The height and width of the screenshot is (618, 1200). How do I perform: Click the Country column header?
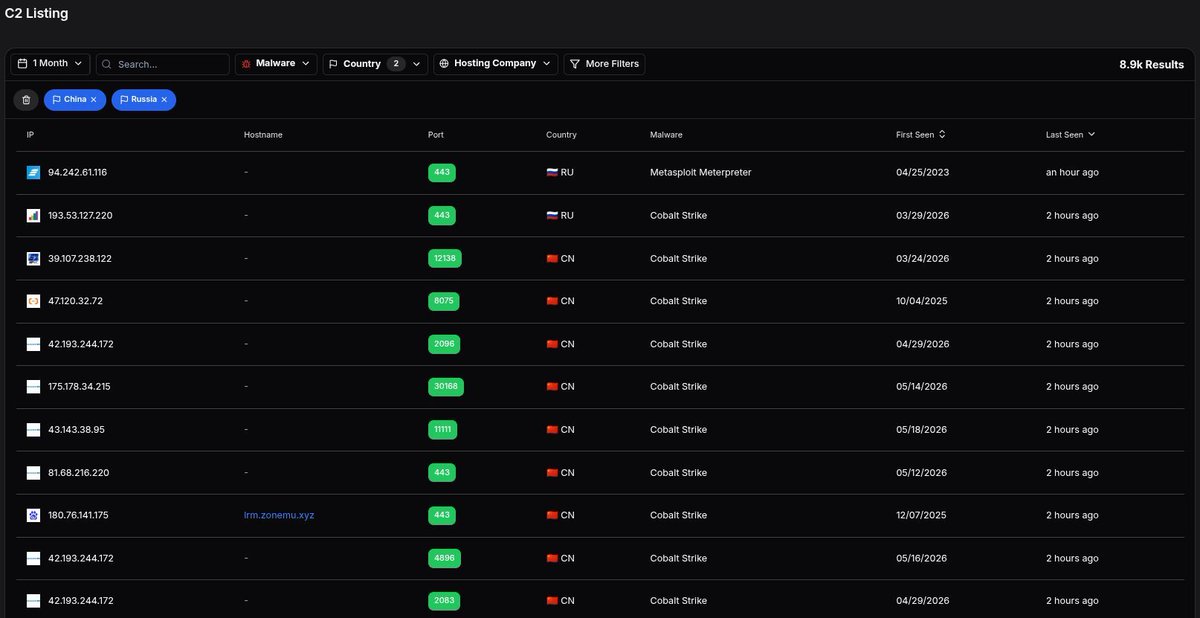point(561,134)
